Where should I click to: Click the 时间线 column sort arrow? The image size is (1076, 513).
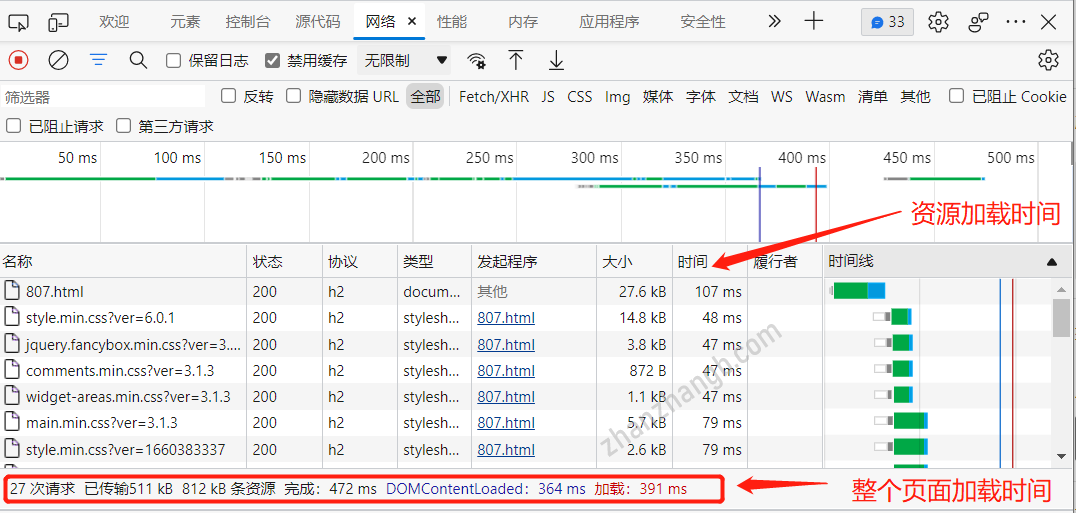point(1051,262)
